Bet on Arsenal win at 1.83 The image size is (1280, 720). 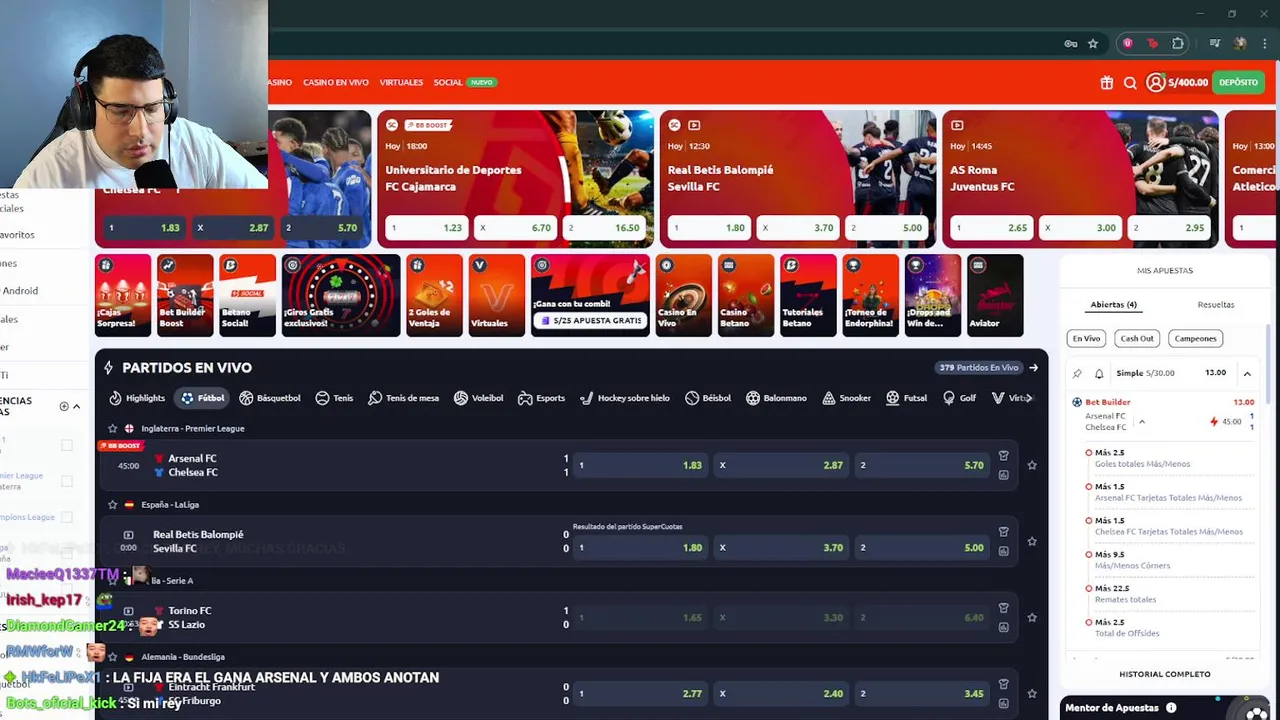[640, 465]
